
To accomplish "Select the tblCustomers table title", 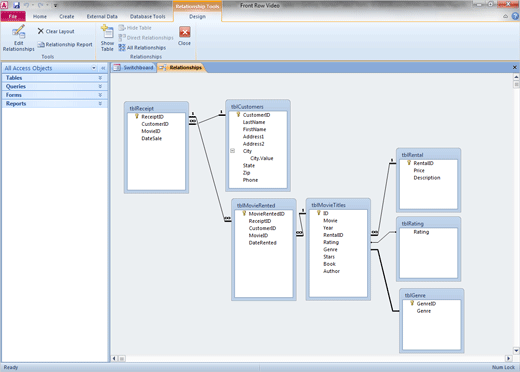I will tap(247, 107).
